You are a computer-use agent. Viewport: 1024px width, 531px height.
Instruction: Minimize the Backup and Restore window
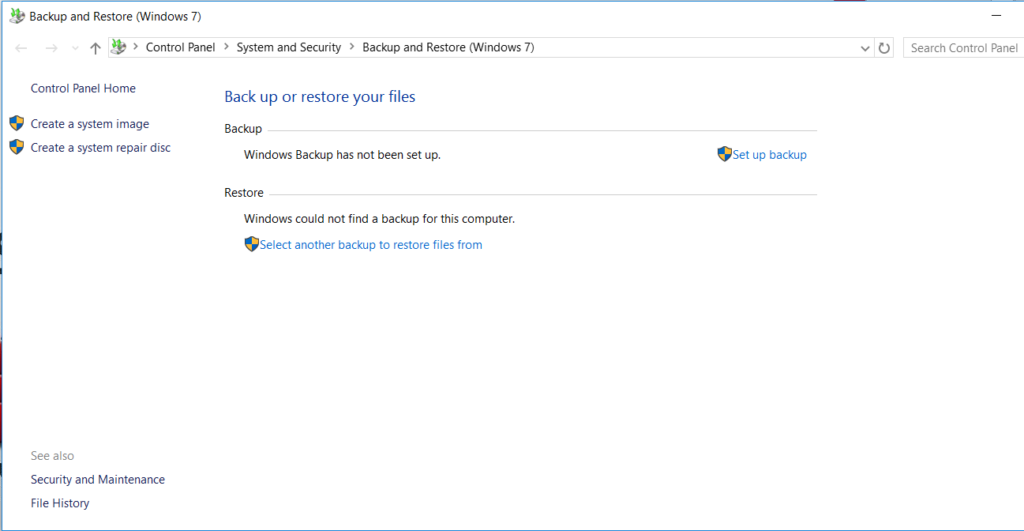pos(996,16)
